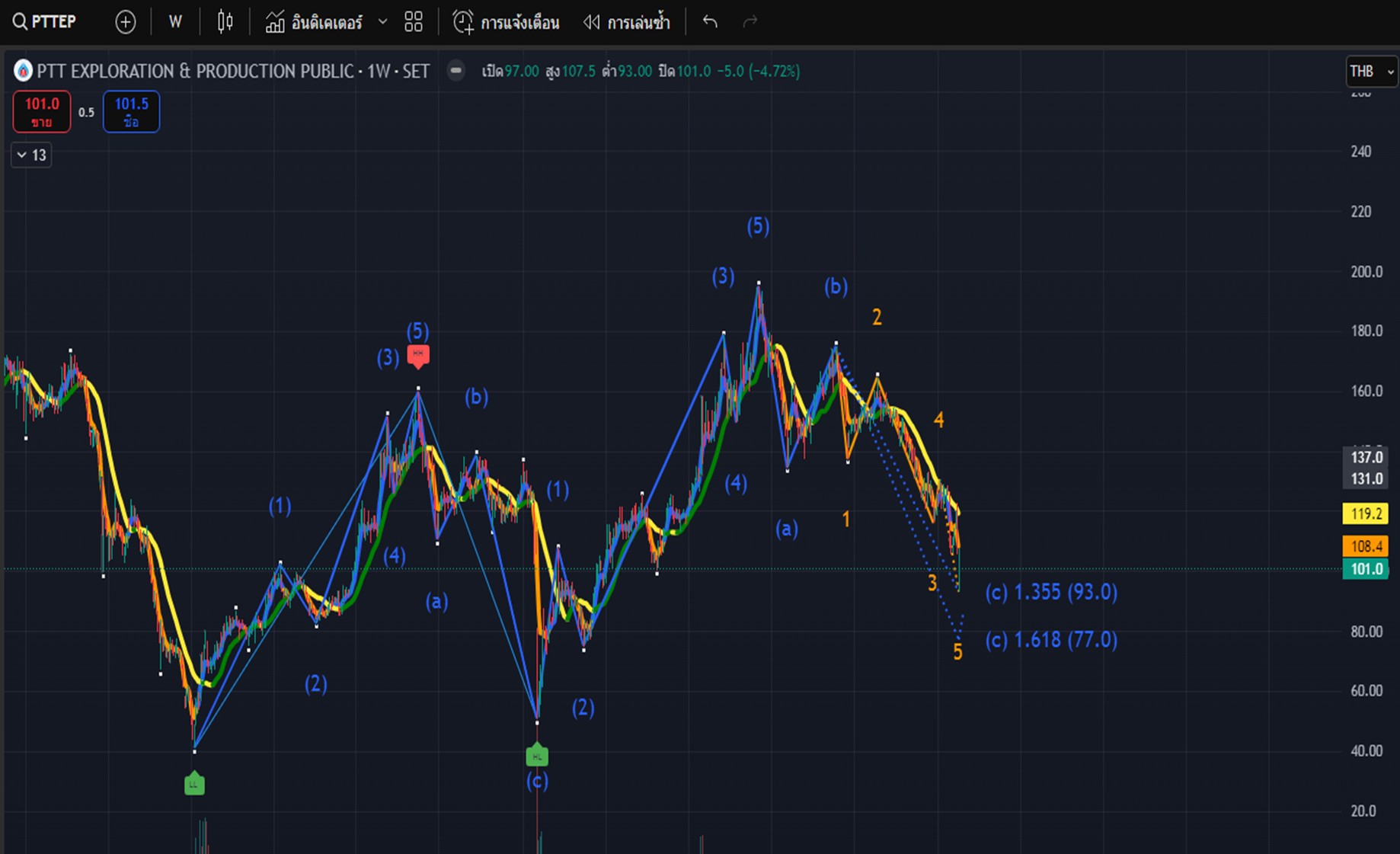The width and height of the screenshot is (1400, 854).
Task: Click the open value เปิด97.00
Action: pos(510,71)
